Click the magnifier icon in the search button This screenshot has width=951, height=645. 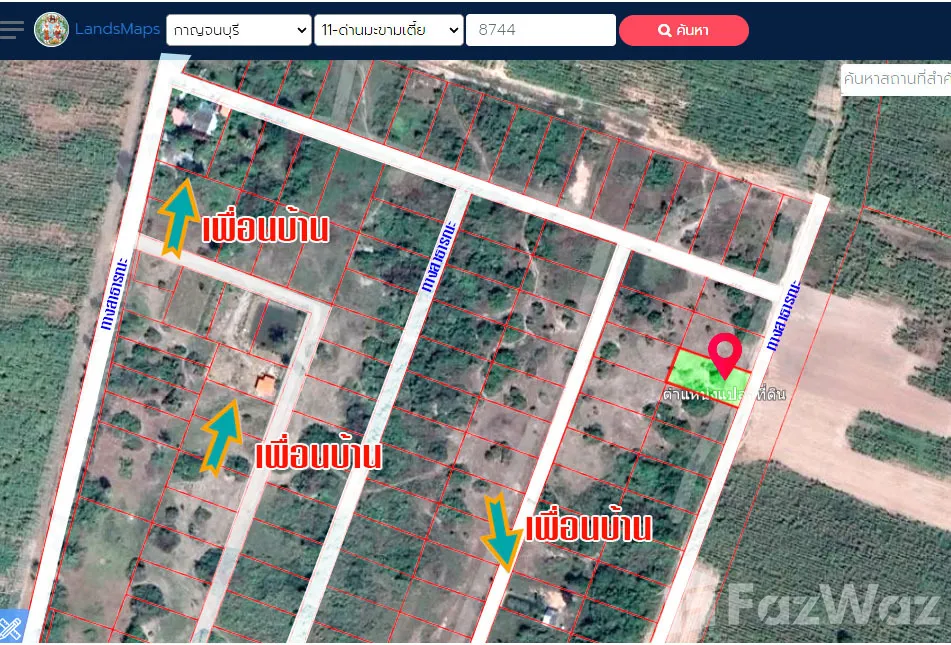tap(664, 31)
